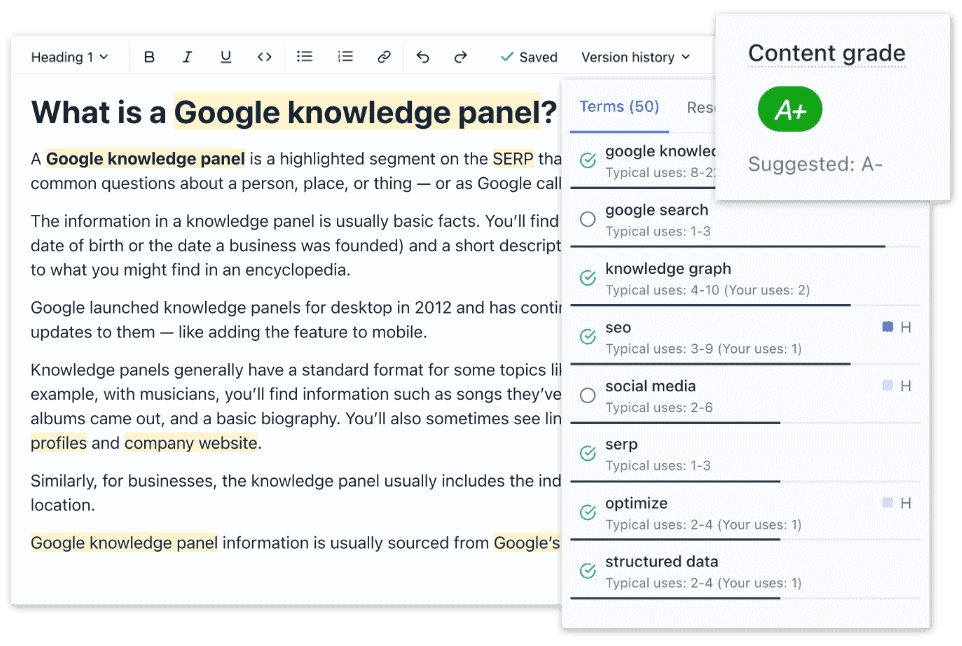Create a numbered list
962x646 pixels.
tap(345, 57)
